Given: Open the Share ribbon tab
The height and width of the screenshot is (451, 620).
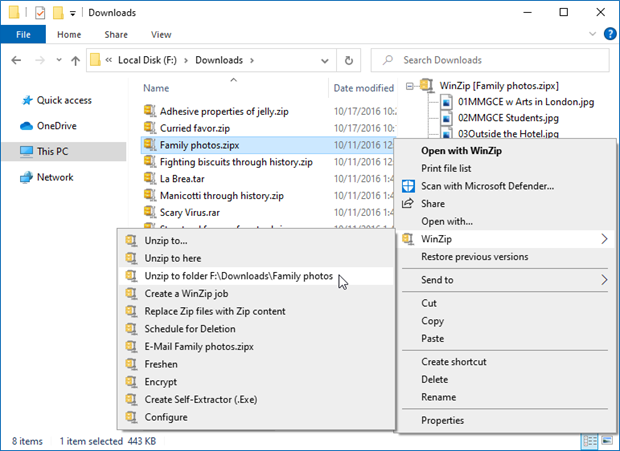Looking at the screenshot, I should pos(116,34).
